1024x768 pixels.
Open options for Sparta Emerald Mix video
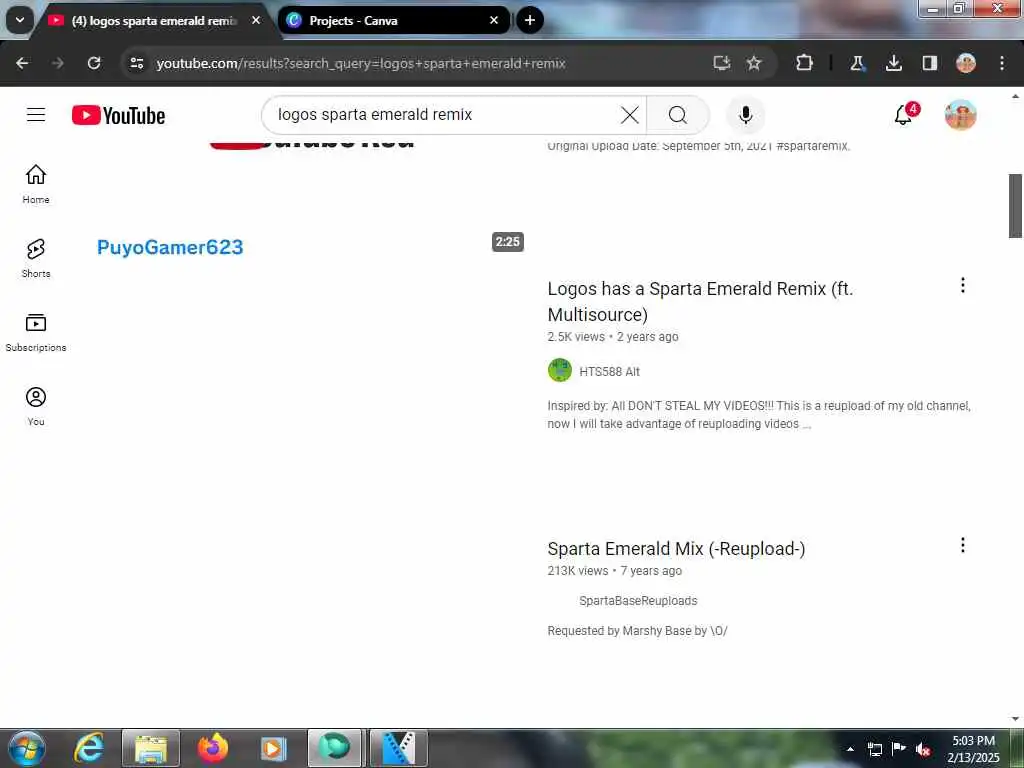(963, 545)
